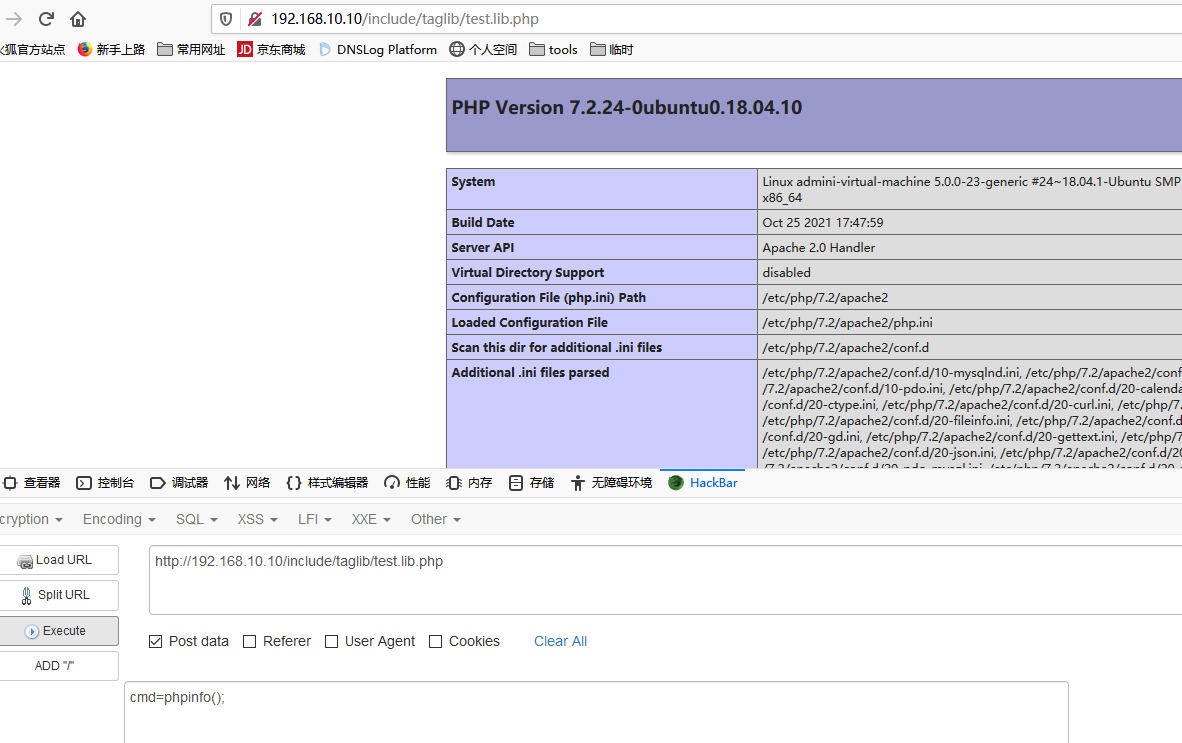
Task: Go to the browser home page
Action: click(x=78, y=19)
